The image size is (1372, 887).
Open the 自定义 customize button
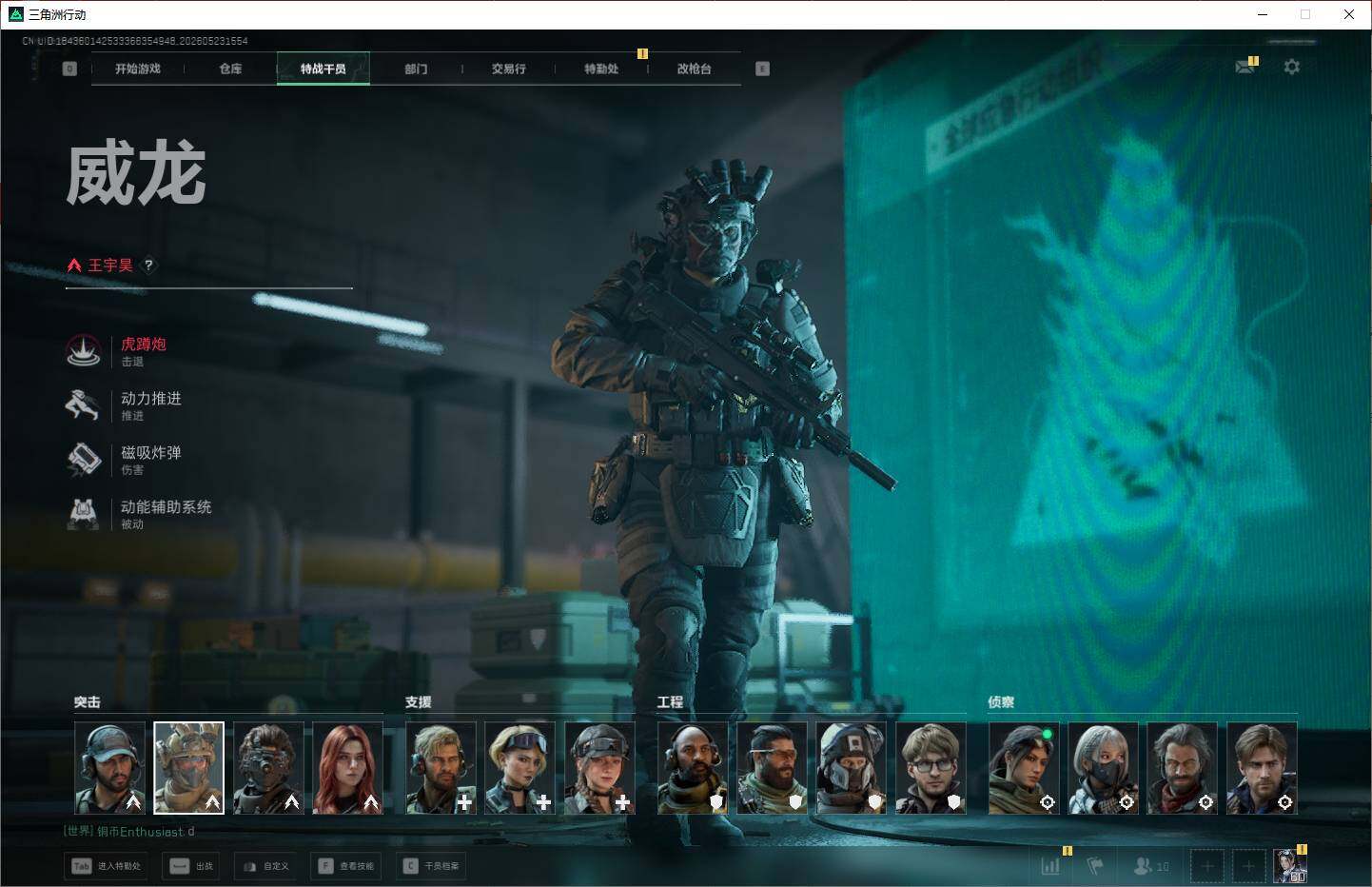[265, 866]
